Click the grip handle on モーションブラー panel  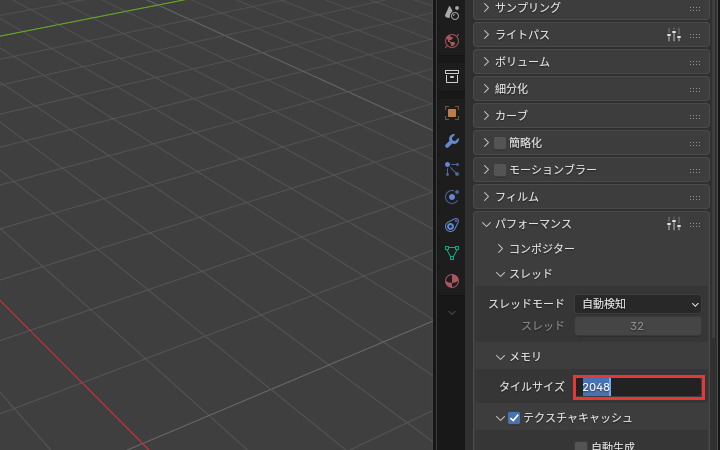[x=695, y=170]
